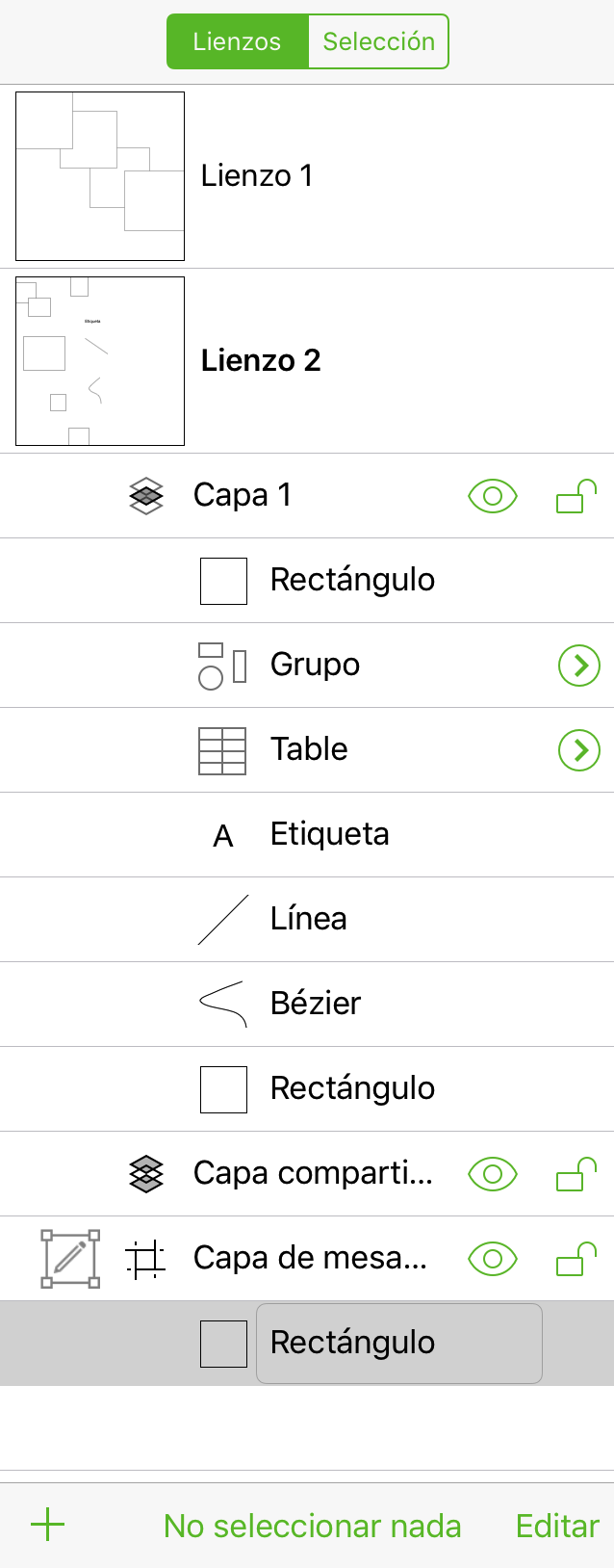Click the pencil edit layer indicator icon
The image size is (614, 1568).
pyautogui.click(x=70, y=1259)
